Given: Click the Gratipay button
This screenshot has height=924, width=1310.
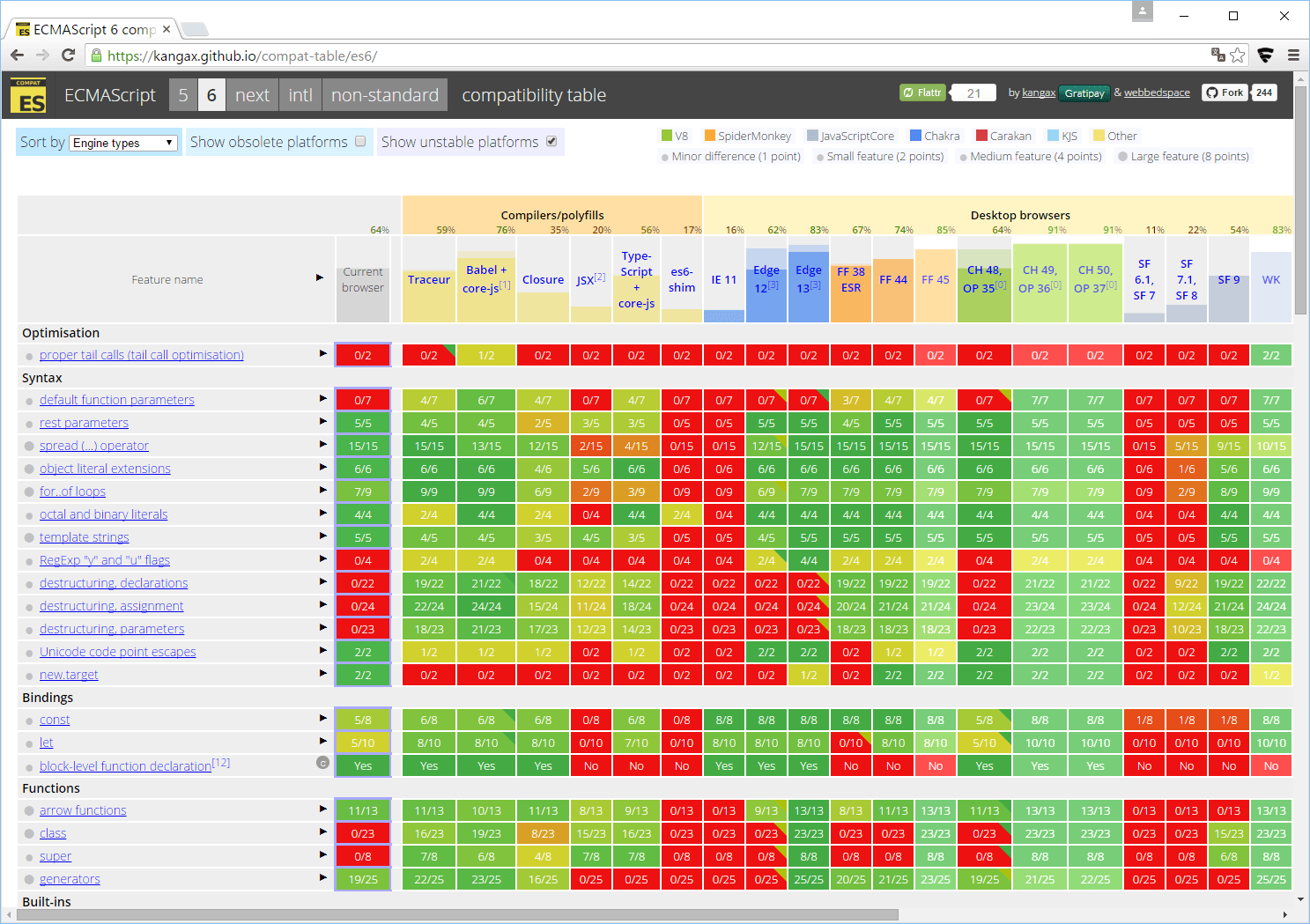Looking at the screenshot, I should [x=1084, y=93].
